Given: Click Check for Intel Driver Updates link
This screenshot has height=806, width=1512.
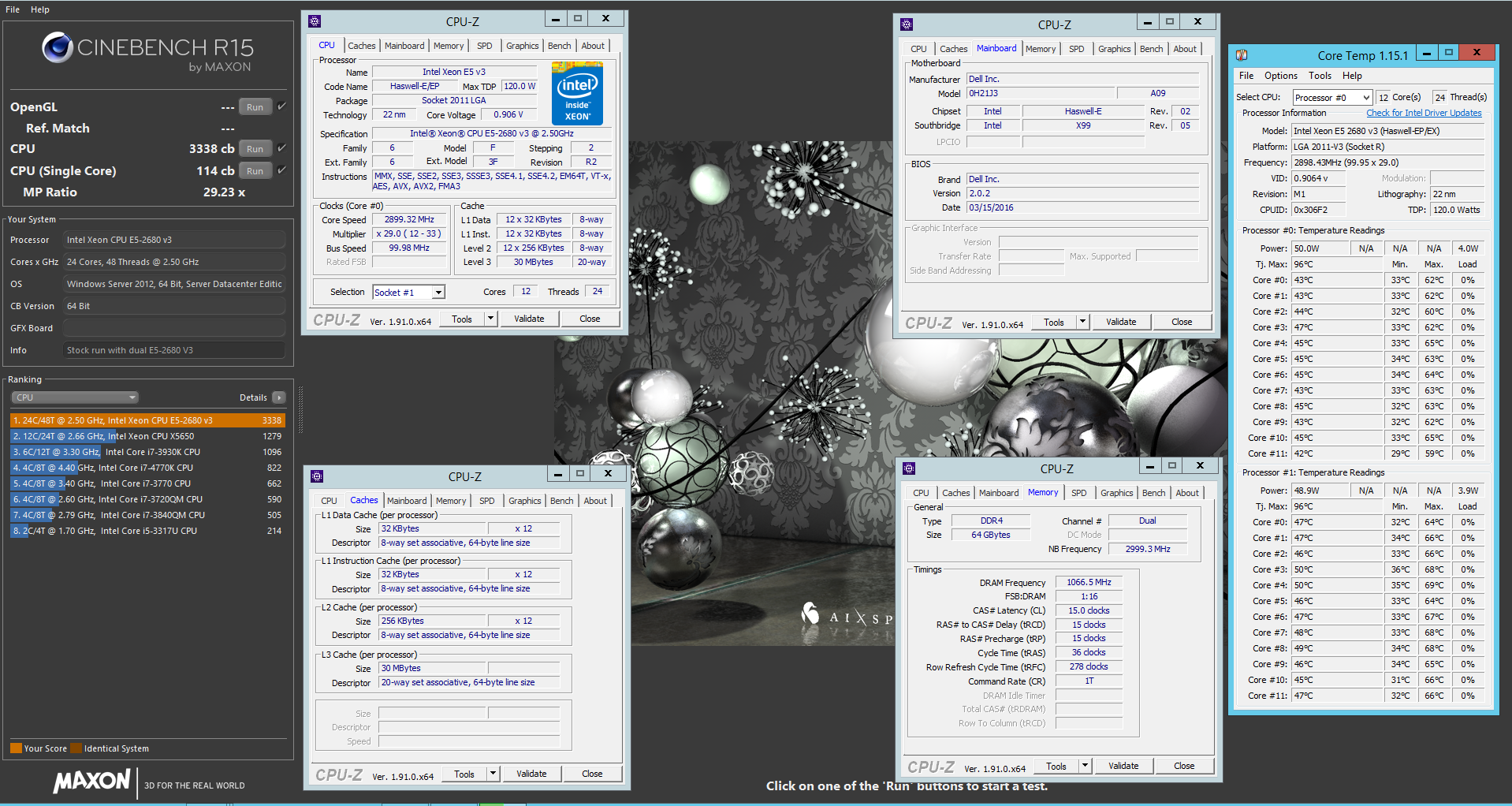Looking at the screenshot, I should click(1424, 113).
